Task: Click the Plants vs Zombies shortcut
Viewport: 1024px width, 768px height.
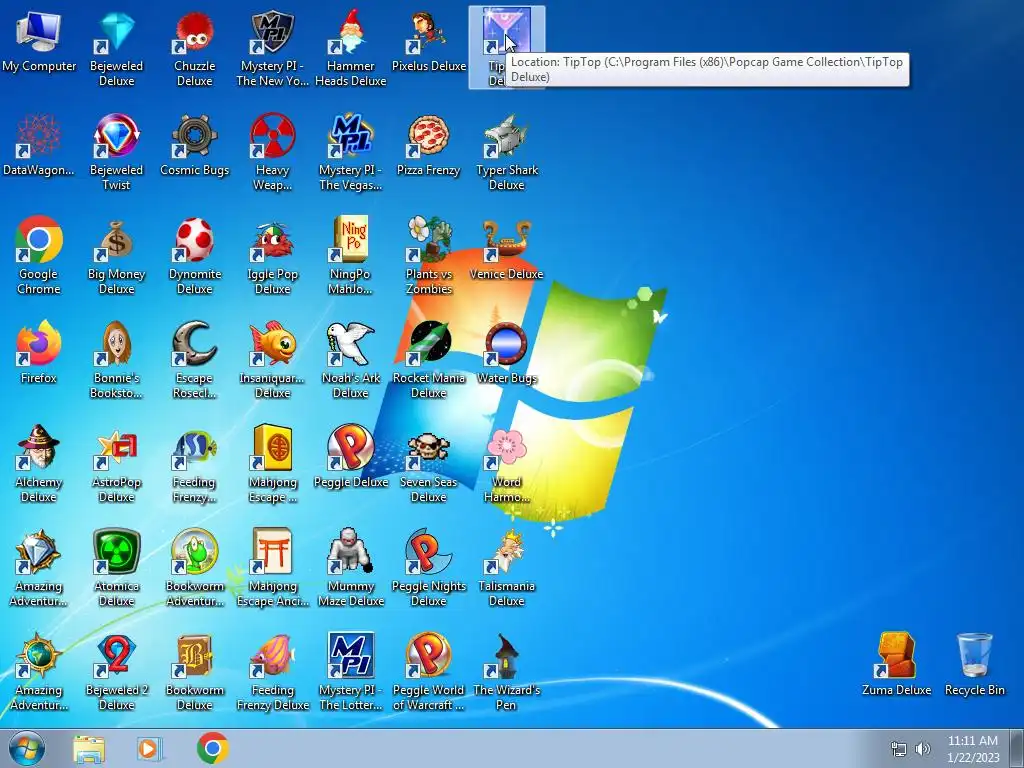Action: coord(428,257)
